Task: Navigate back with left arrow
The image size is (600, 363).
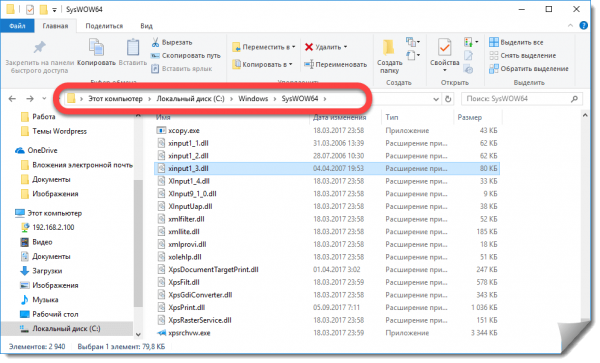Action: (x=12, y=99)
